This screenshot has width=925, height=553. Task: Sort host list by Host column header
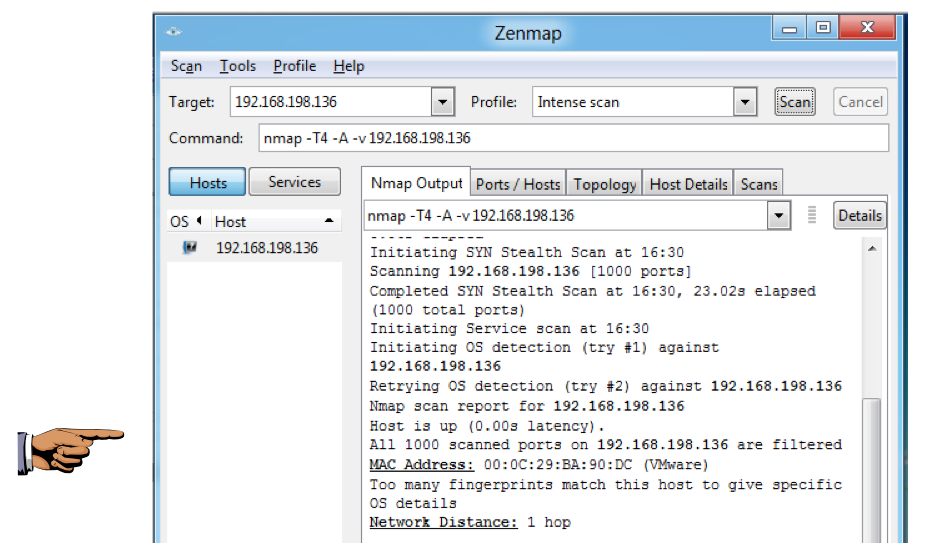click(x=276, y=221)
